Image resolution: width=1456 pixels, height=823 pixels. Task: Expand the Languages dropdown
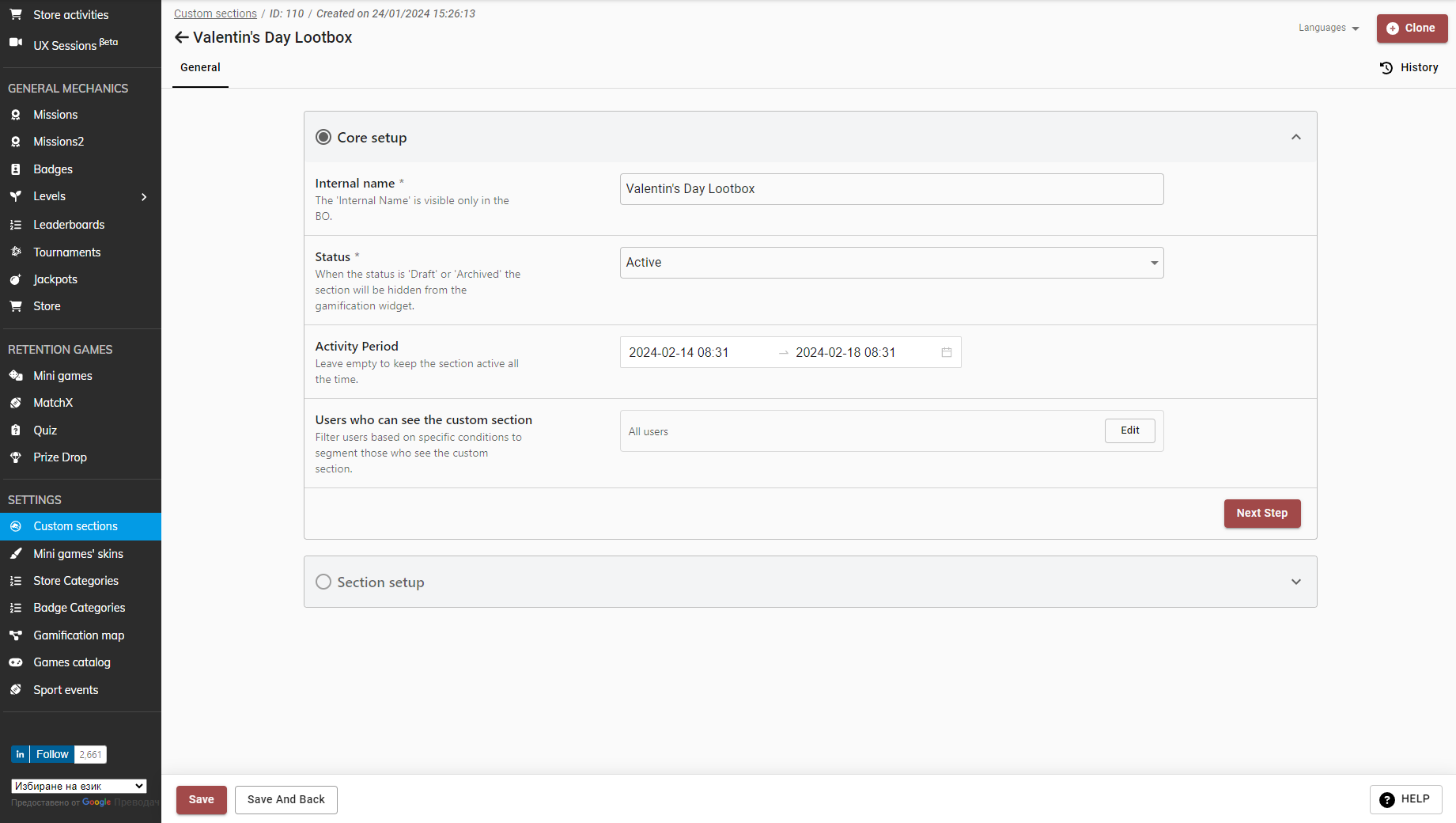tap(1329, 28)
